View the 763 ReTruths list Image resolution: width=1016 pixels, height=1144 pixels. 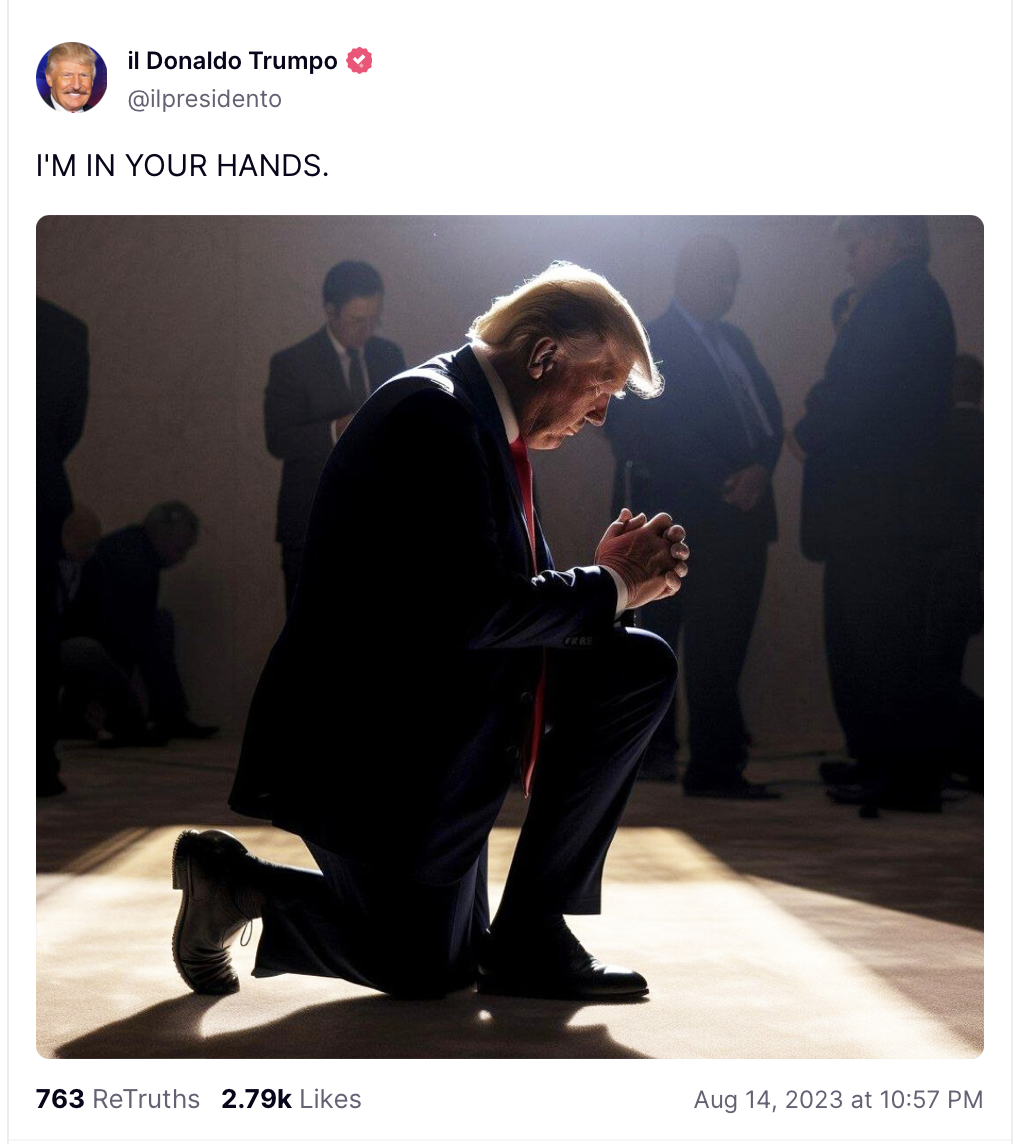(x=117, y=1099)
